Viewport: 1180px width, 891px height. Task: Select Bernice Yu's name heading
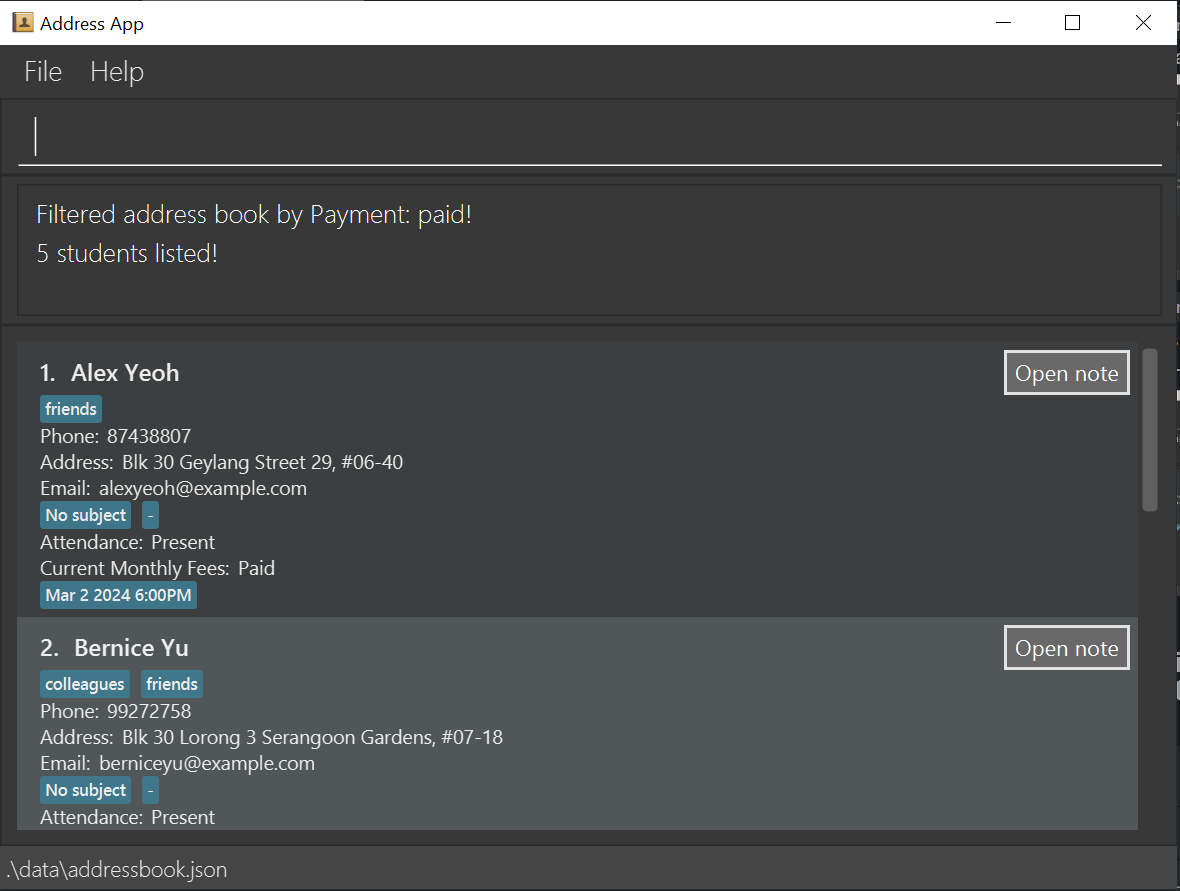[131, 647]
